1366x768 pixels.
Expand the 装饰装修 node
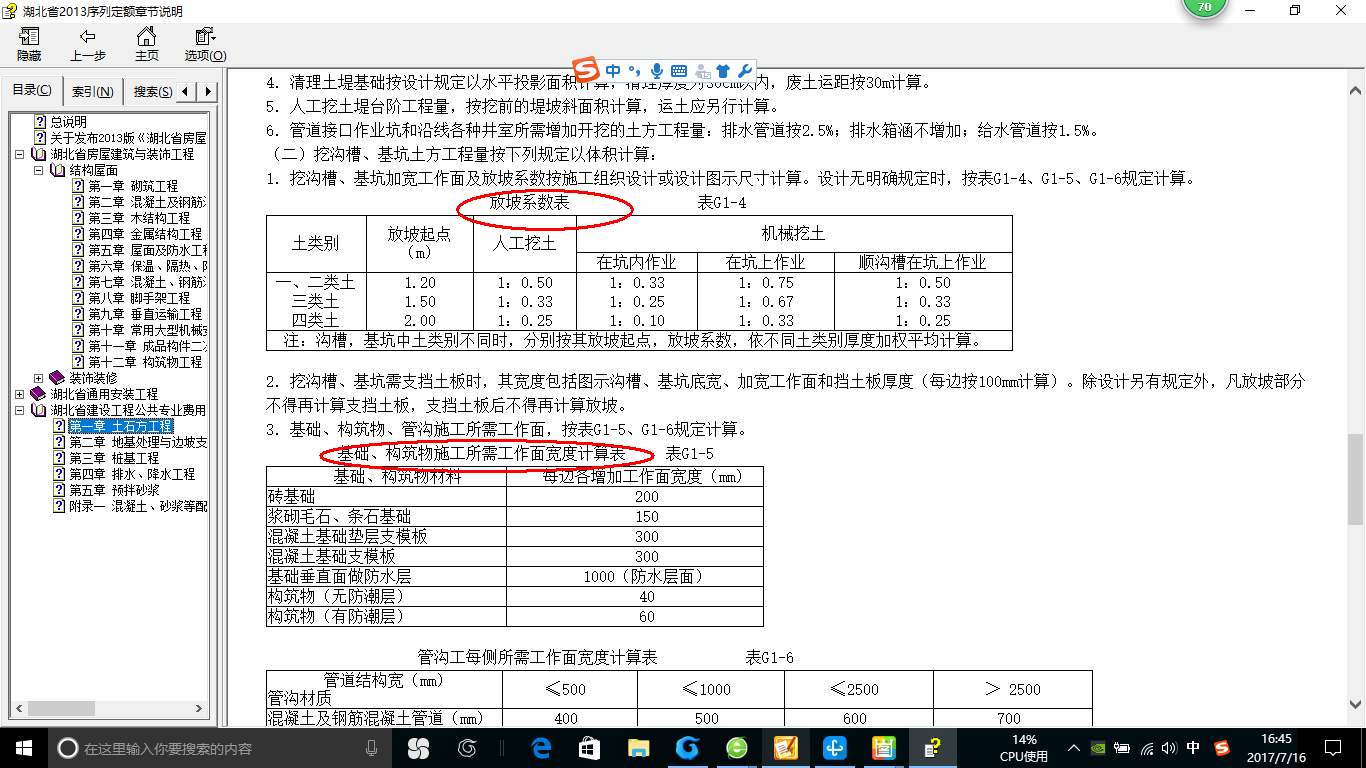coord(39,378)
